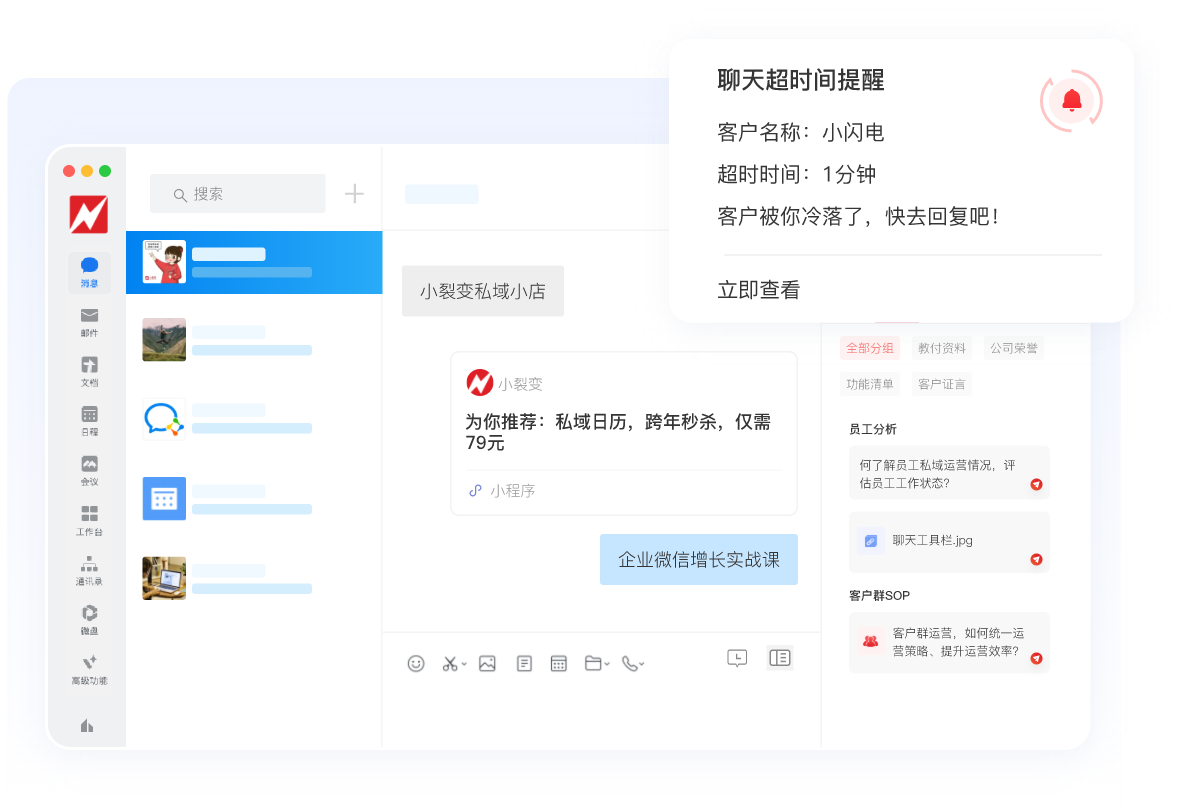Select the 教付资料 tag
This screenshot has width=1179, height=810.
pos(941,348)
